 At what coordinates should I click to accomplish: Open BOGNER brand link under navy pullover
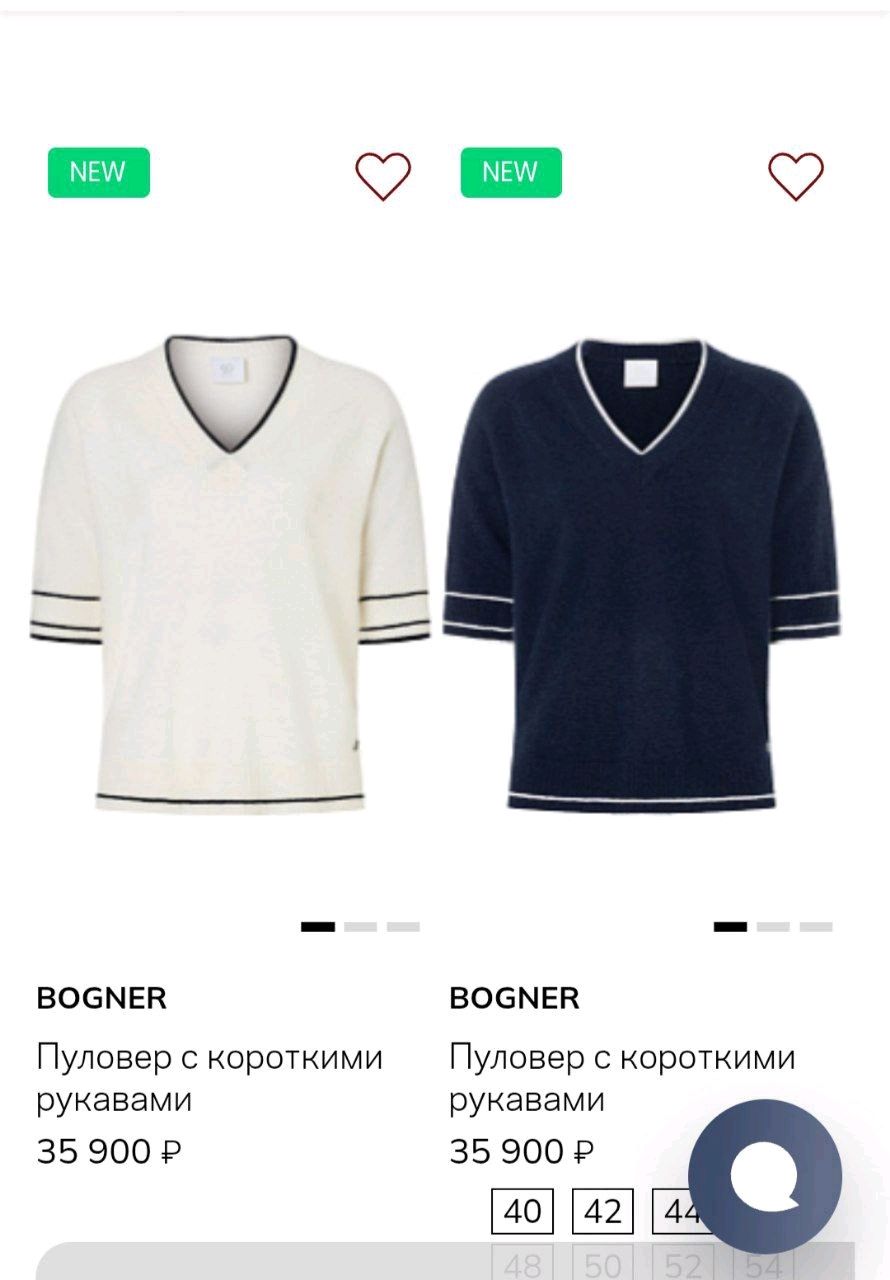515,998
